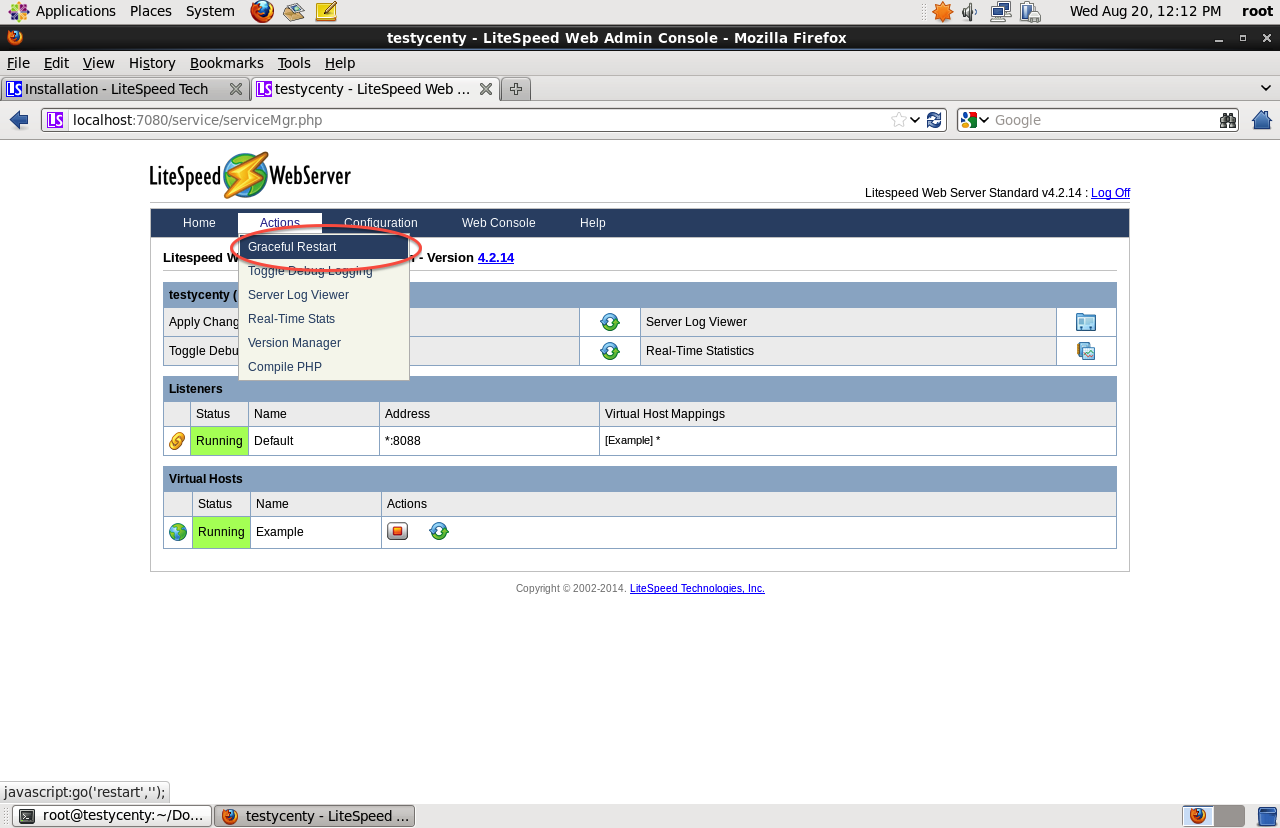Click the Log Off link
1280x828 pixels.
[1110, 193]
